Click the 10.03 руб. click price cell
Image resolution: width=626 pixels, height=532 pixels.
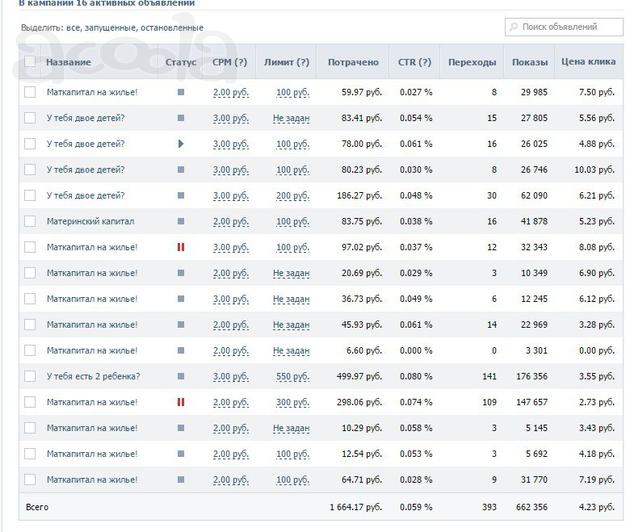[x=594, y=170]
